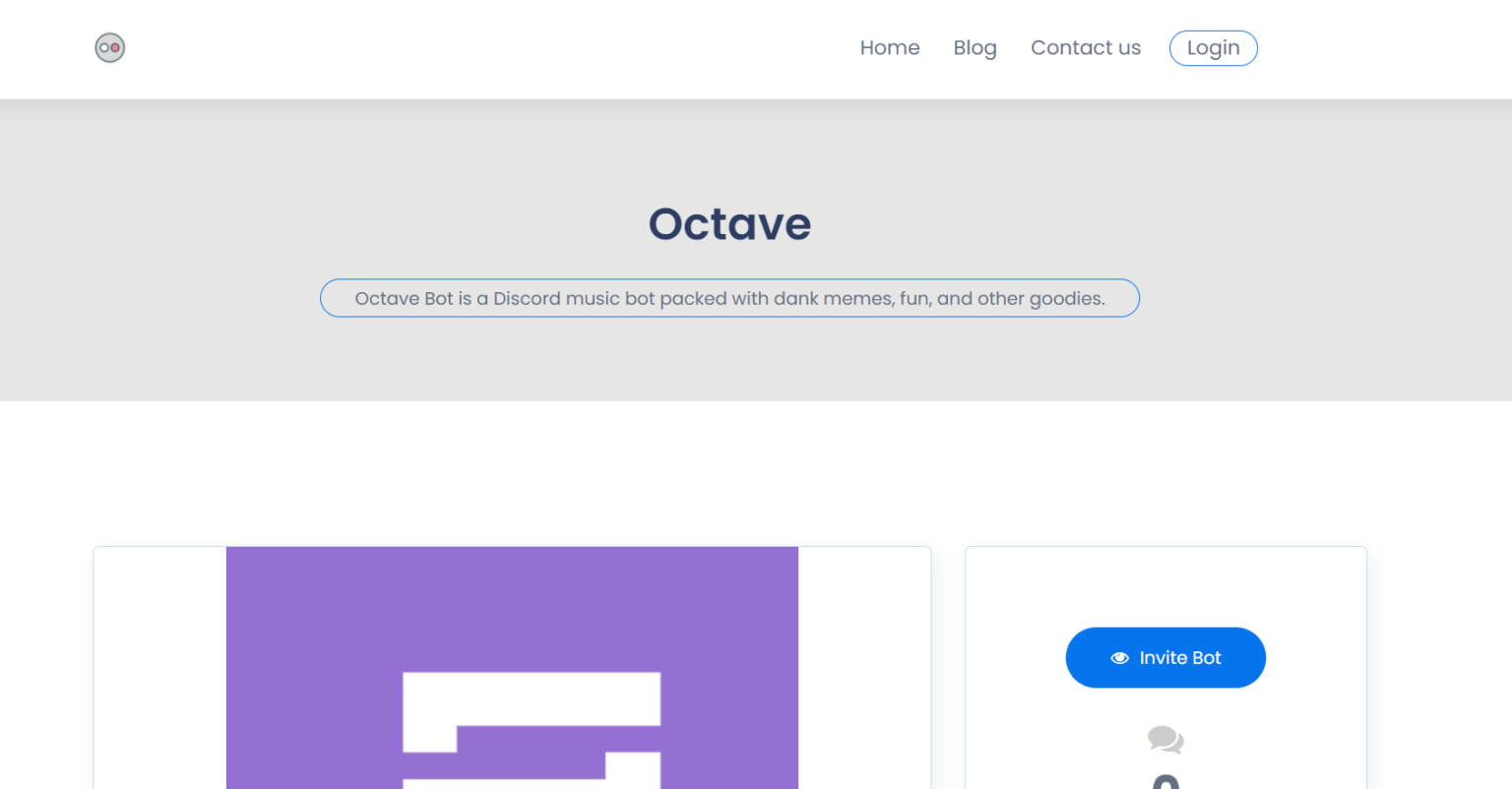
Task: Click the comment count number below the bubbles
Action: coord(1165,781)
